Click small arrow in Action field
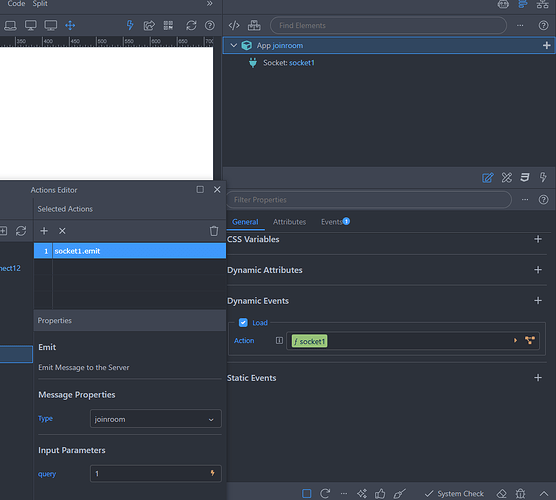Viewport: 556px width, 500px height. pyautogui.click(x=515, y=340)
